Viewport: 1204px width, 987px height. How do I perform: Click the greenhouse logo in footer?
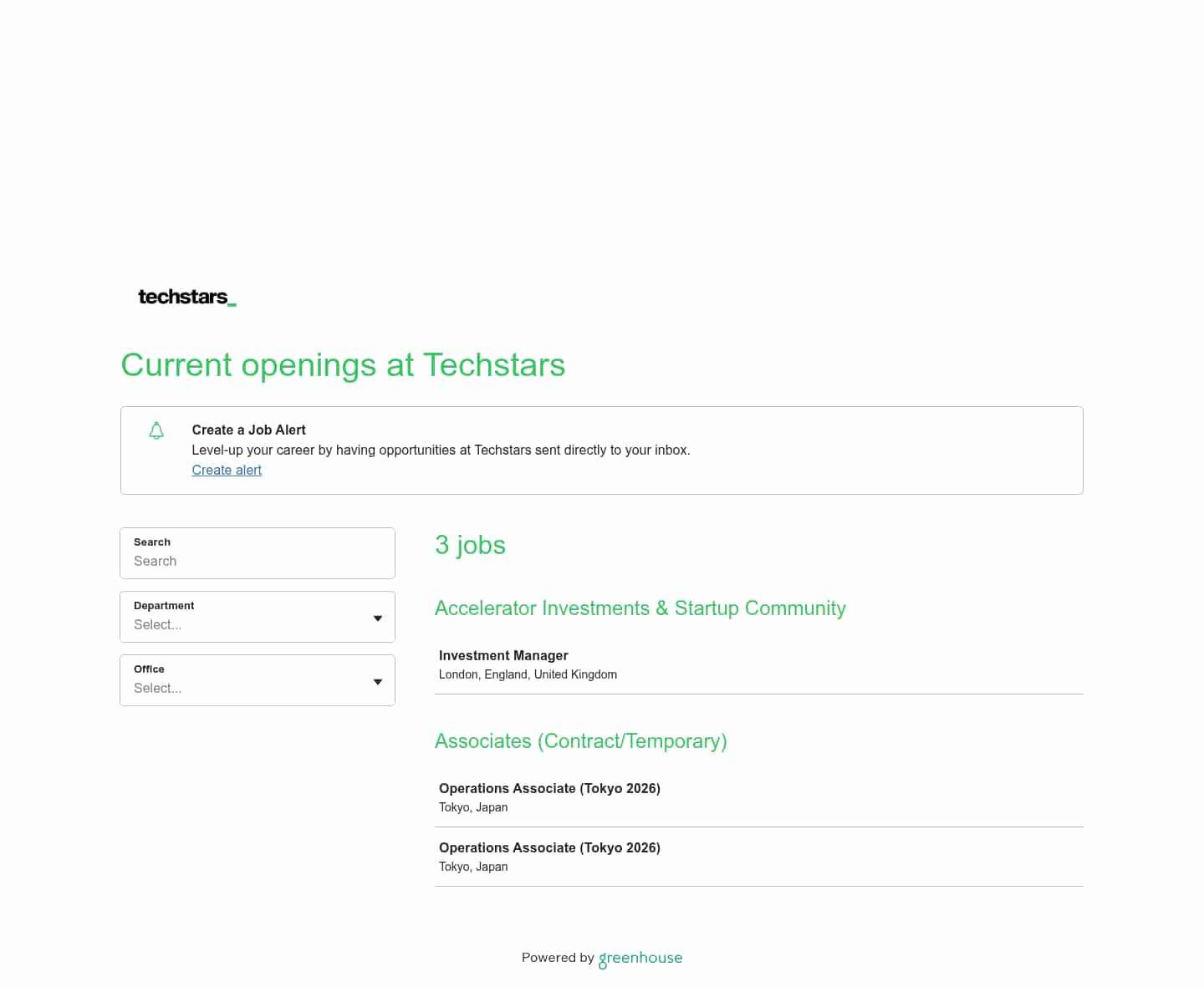[x=640, y=959]
